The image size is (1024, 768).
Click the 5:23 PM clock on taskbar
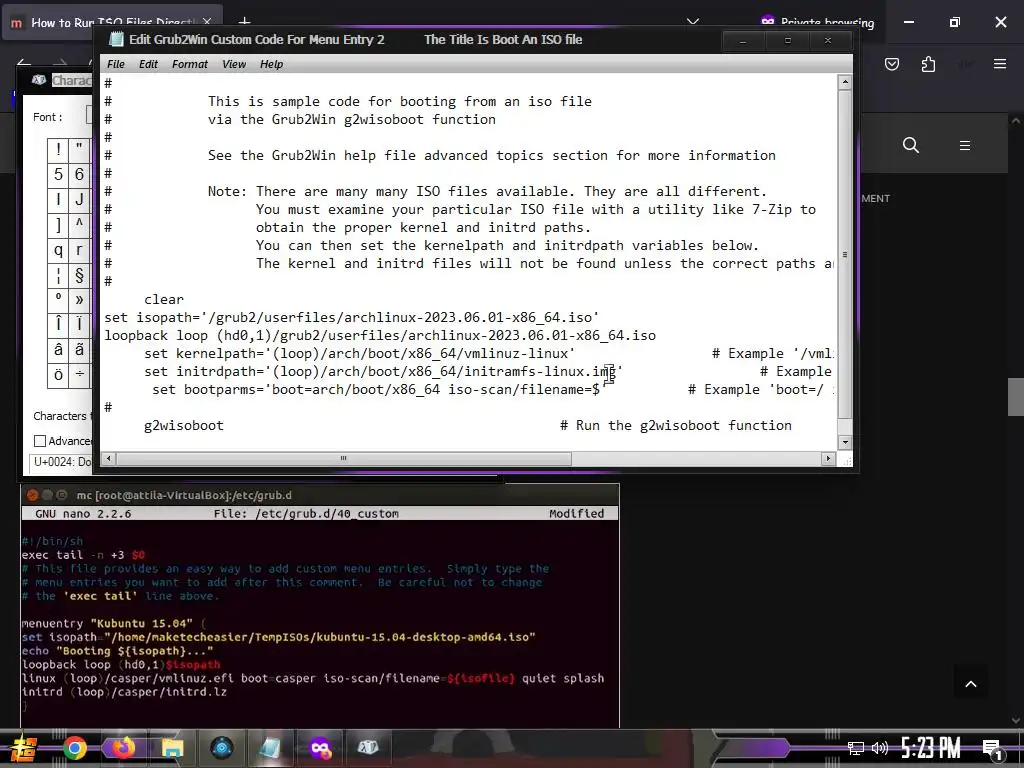click(x=931, y=748)
